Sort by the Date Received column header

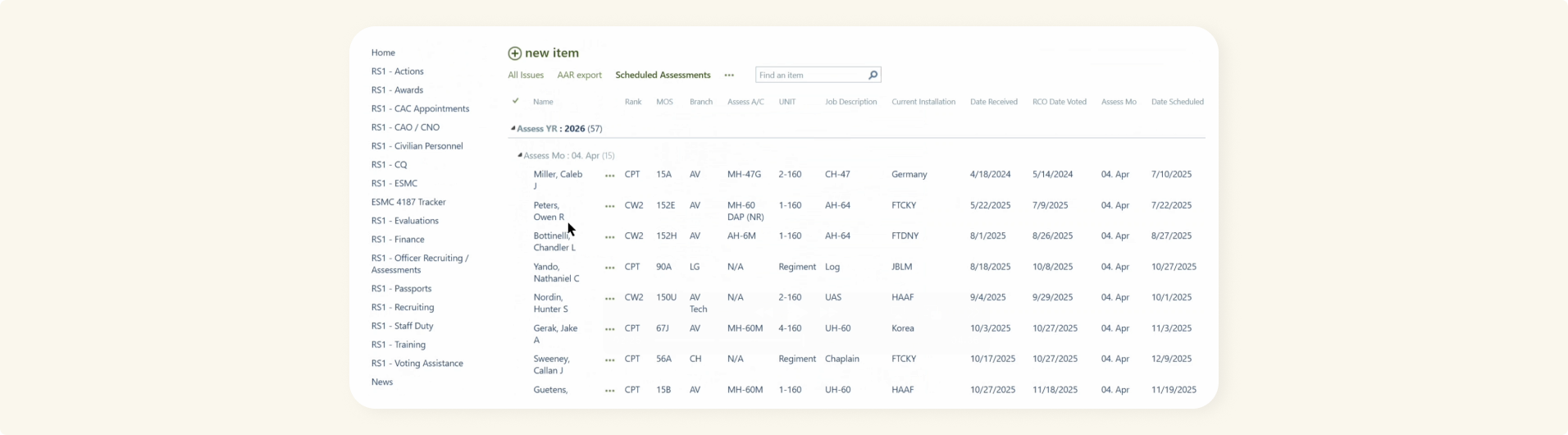994,102
